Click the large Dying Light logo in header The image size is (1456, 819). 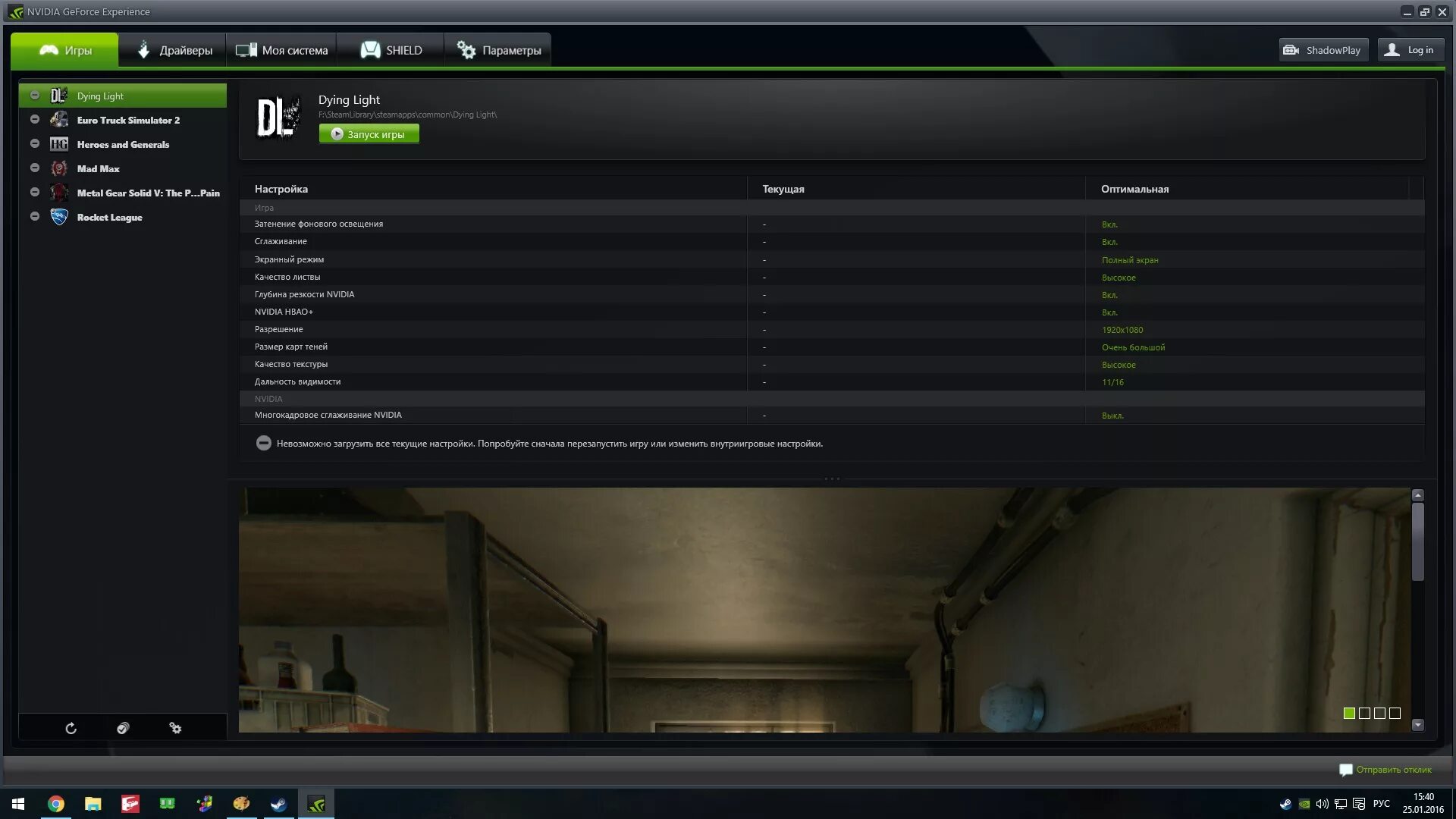coord(279,118)
